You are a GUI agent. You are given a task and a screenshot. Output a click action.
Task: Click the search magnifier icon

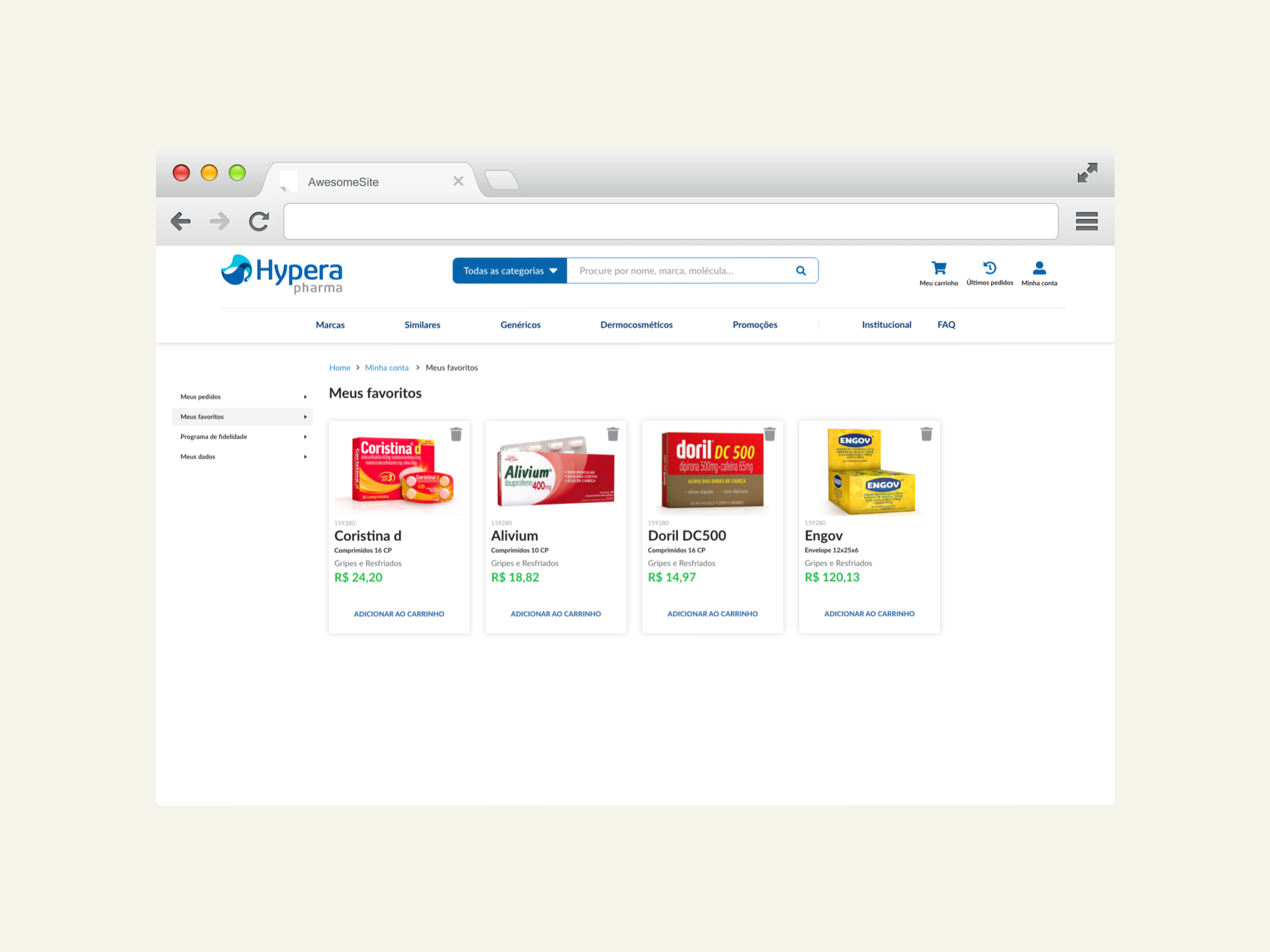800,271
